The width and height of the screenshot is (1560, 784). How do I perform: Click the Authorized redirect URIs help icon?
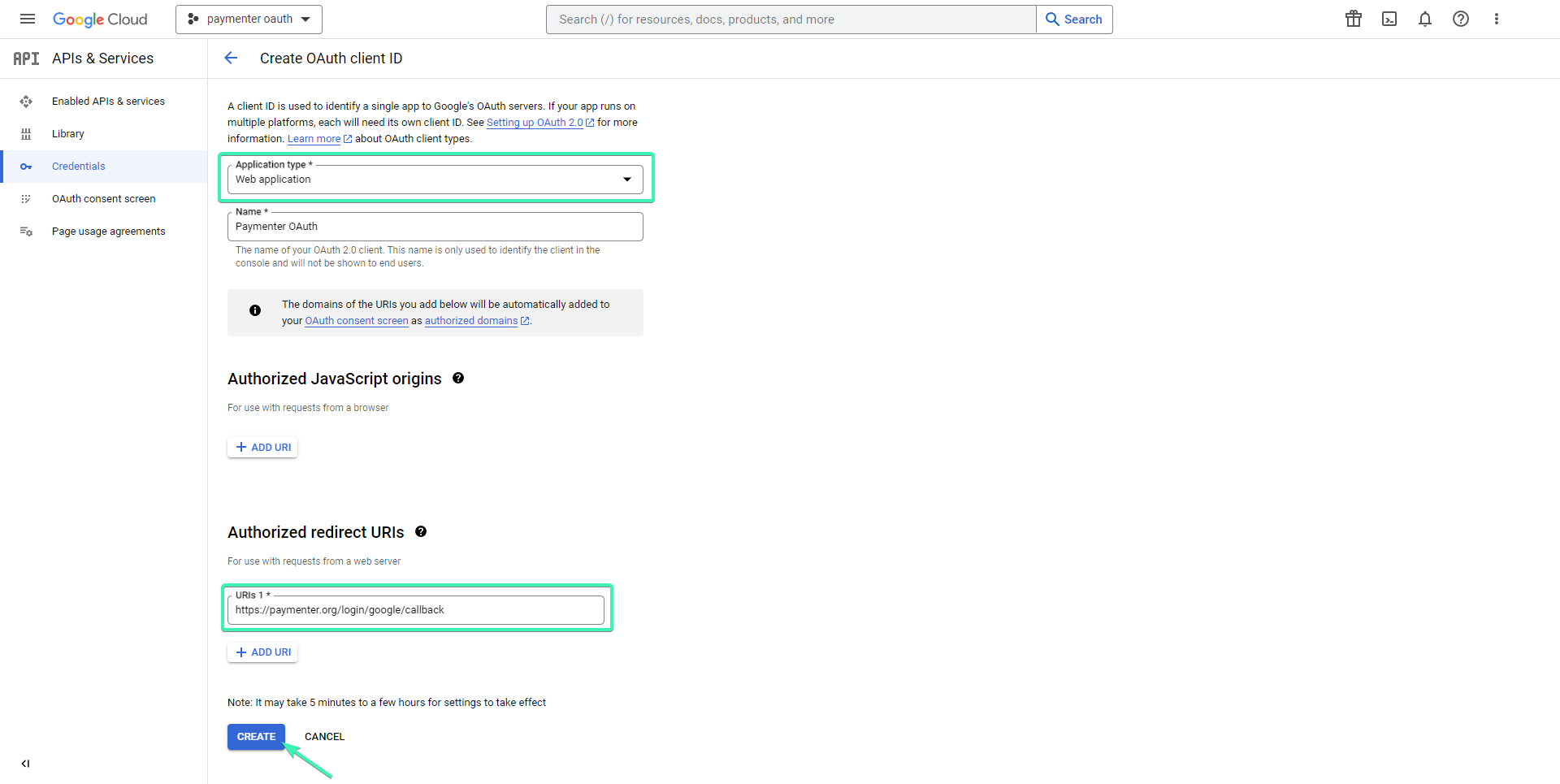pos(422,531)
